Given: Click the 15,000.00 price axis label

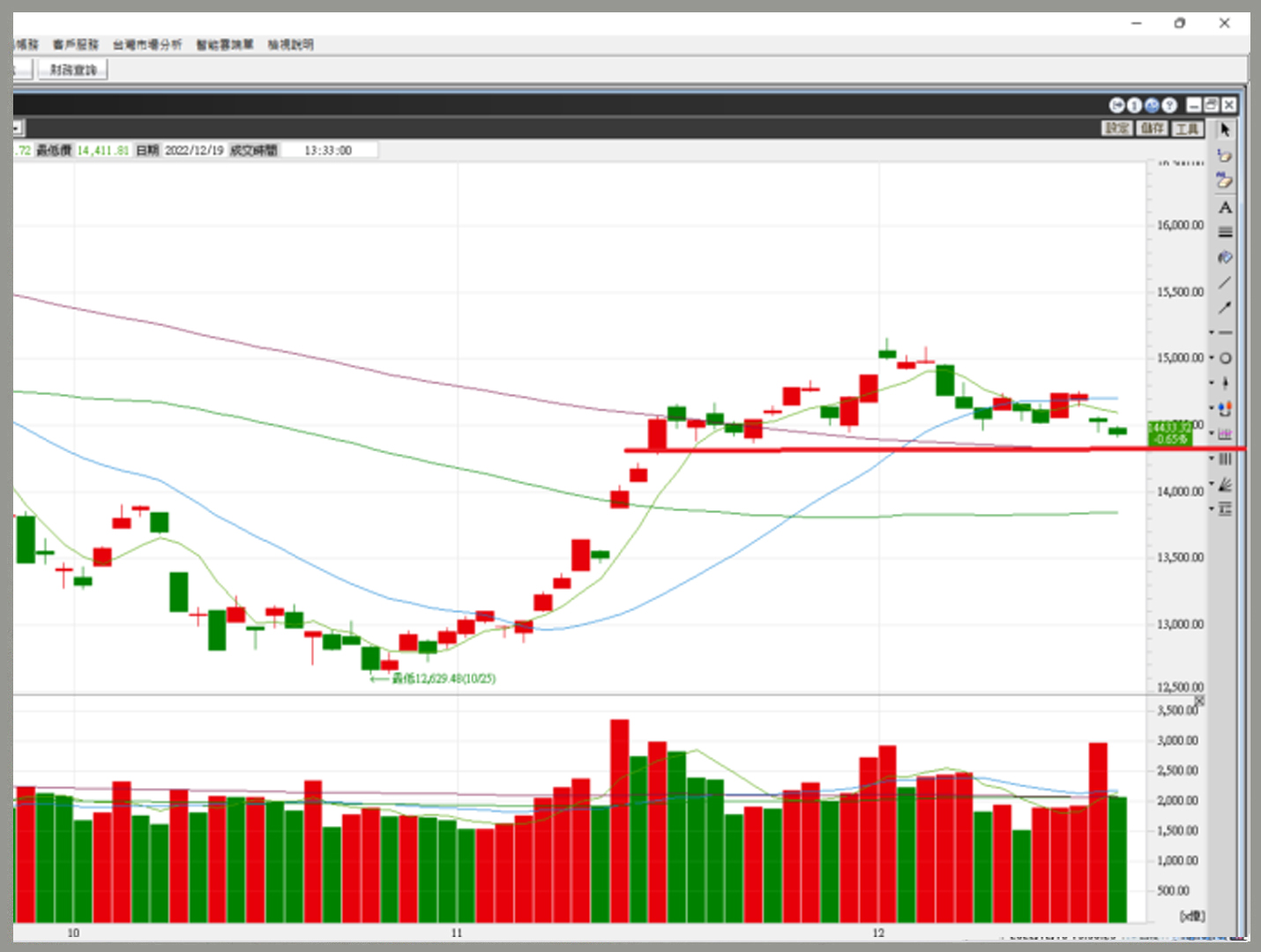Looking at the screenshot, I should tap(1180, 358).
